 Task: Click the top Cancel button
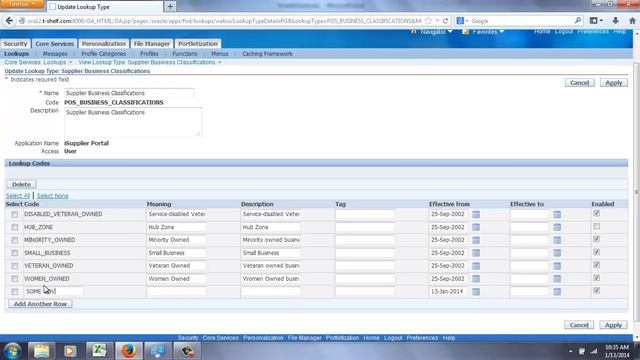click(580, 83)
